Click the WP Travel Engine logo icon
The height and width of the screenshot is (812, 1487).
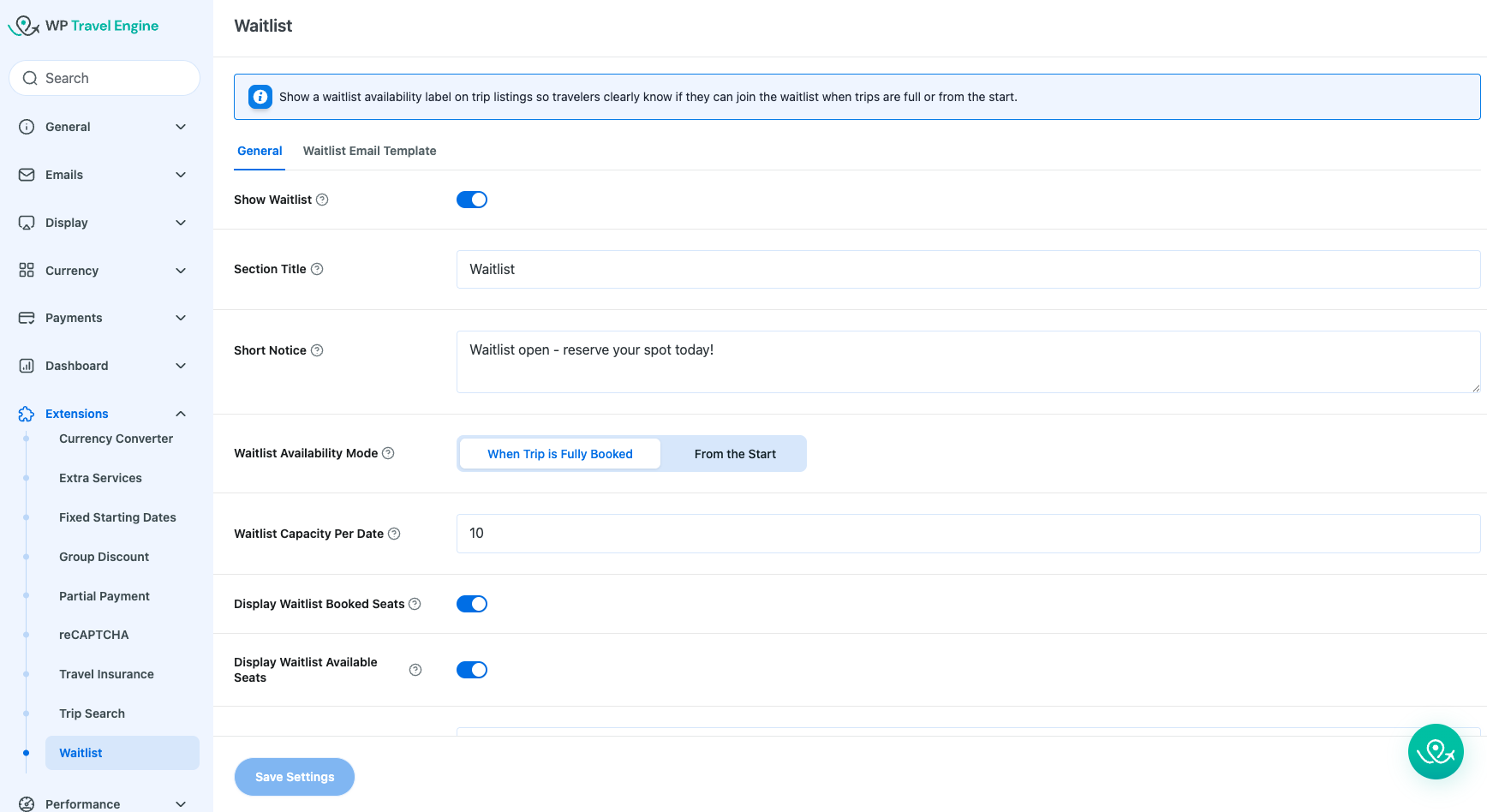(24, 26)
